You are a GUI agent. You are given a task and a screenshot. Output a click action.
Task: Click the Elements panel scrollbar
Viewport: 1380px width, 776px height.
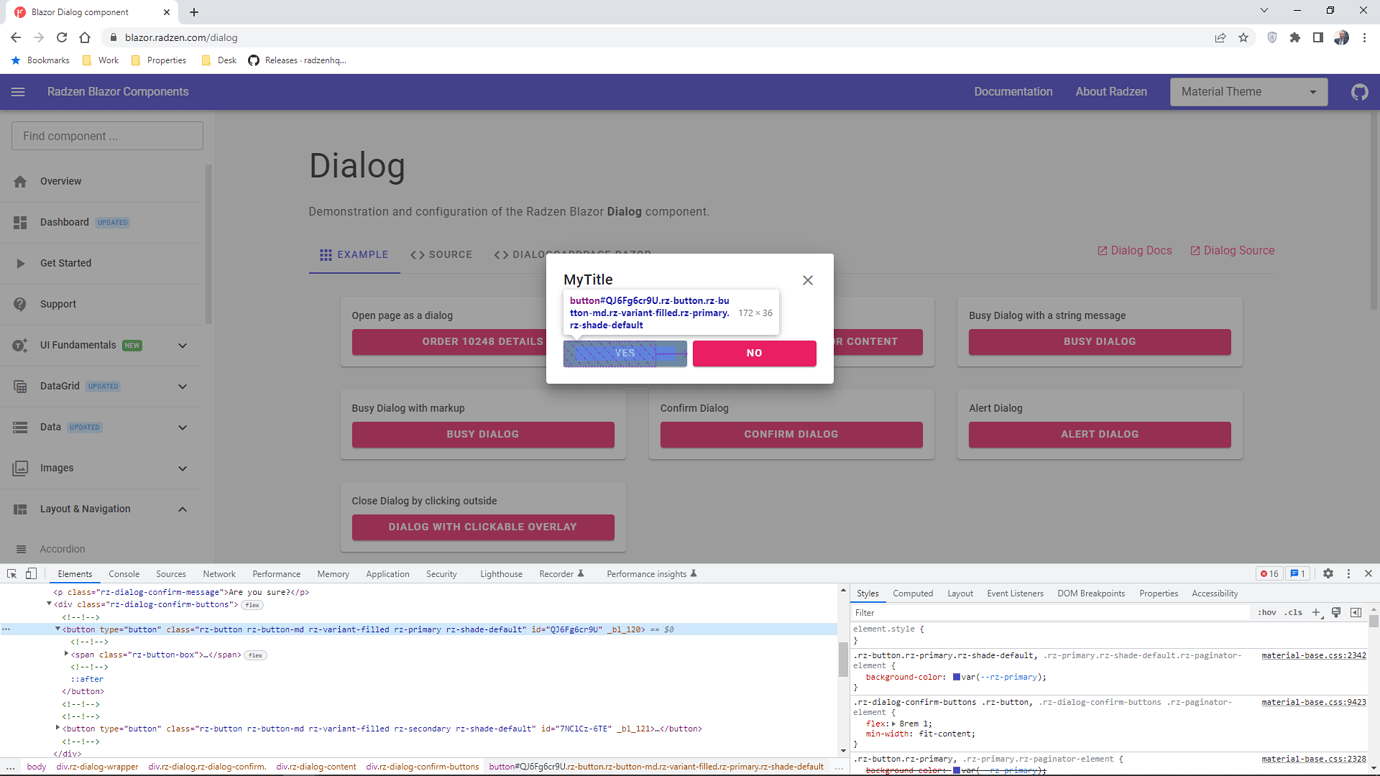(843, 661)
